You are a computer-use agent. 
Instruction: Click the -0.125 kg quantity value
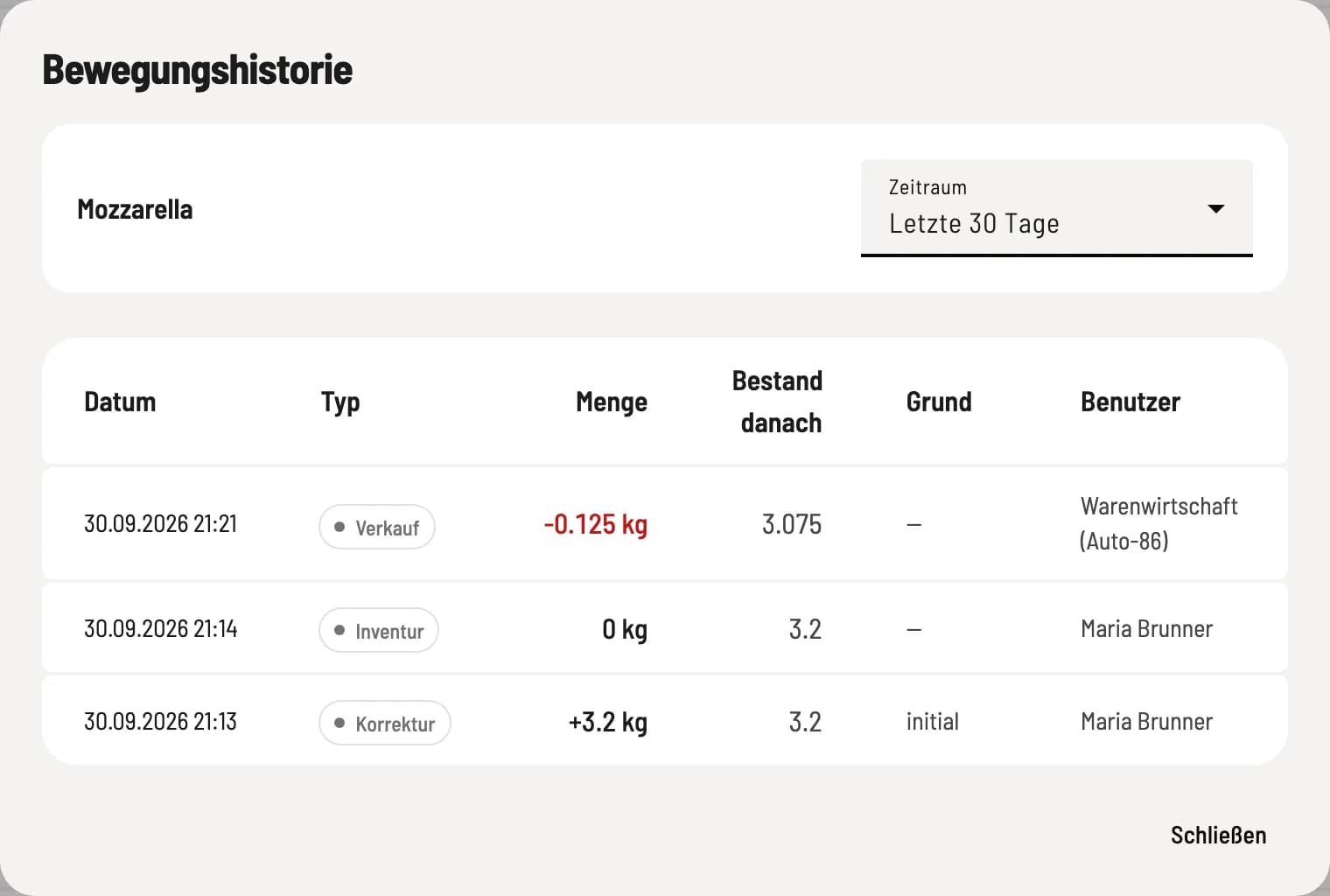[596, 524]
